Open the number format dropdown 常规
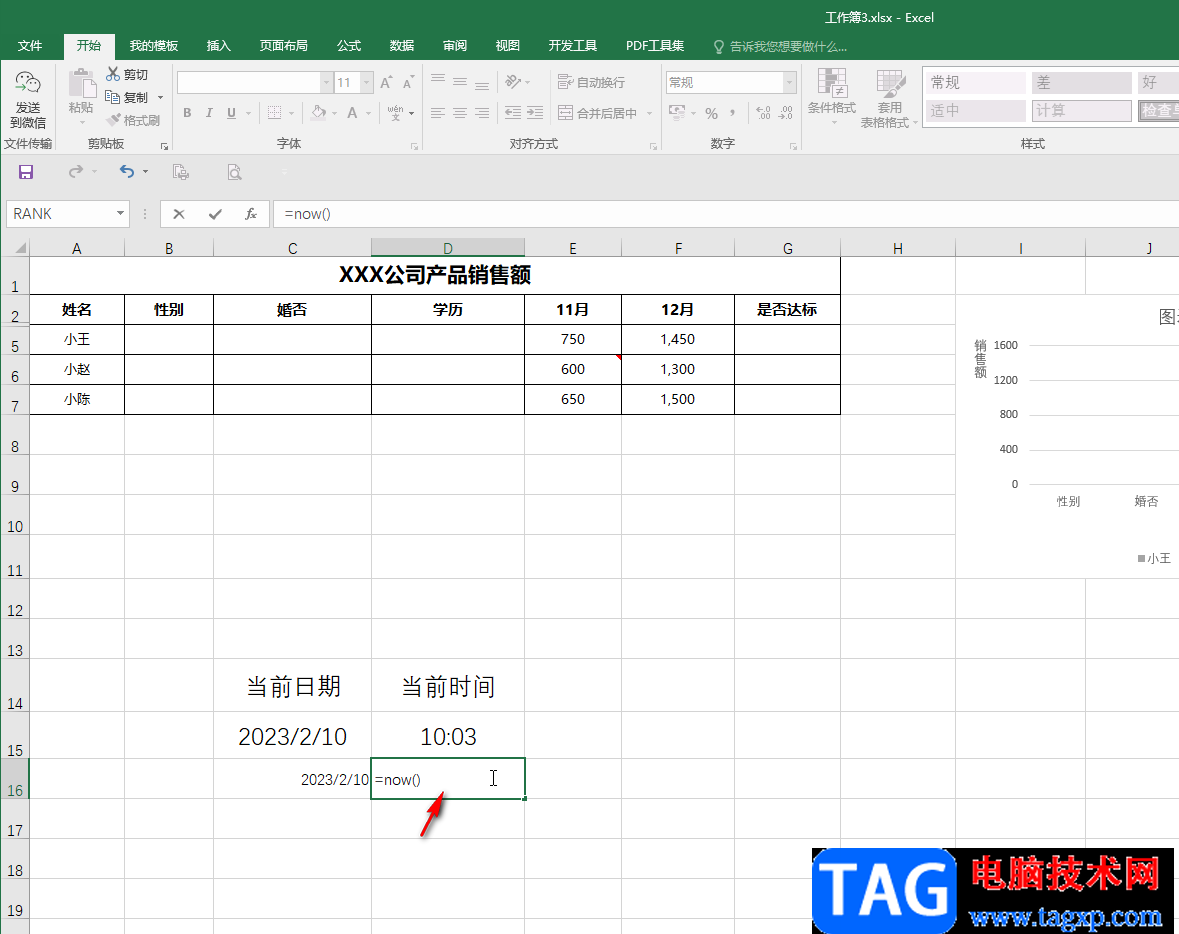 pyautogui.click(x=789, y=83)
